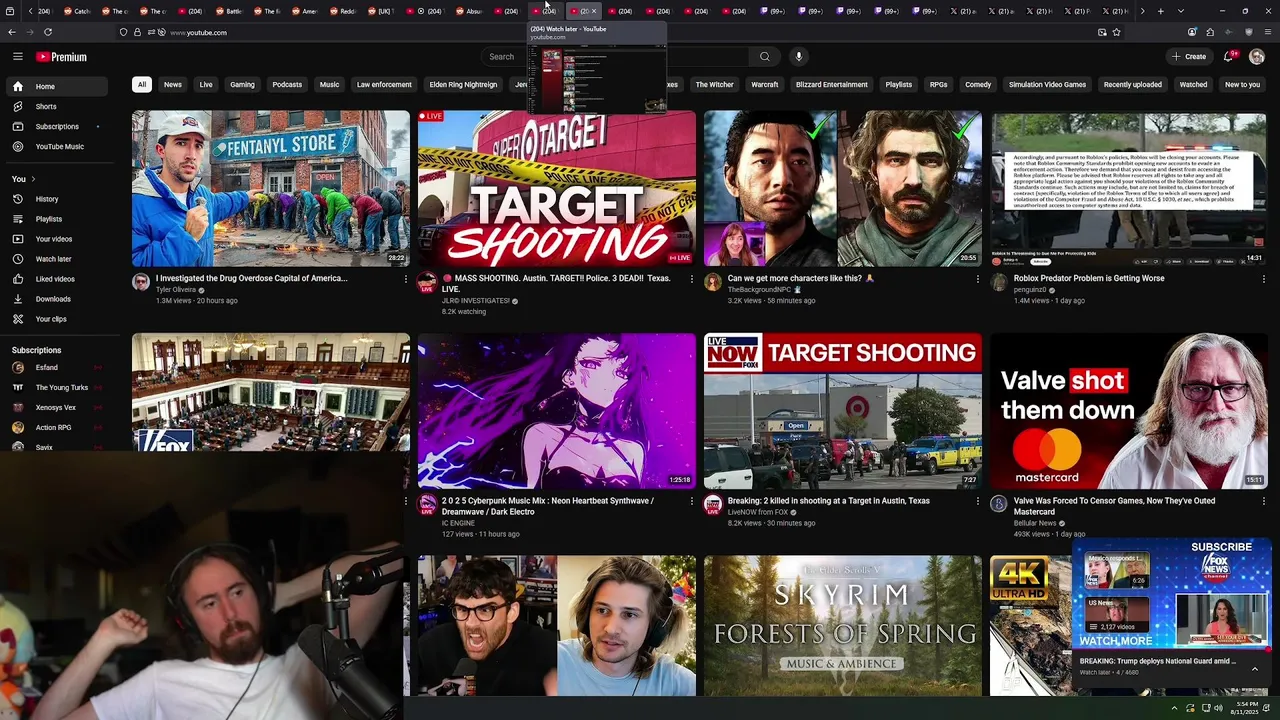Close the active browser tab

tap(594, 11)
